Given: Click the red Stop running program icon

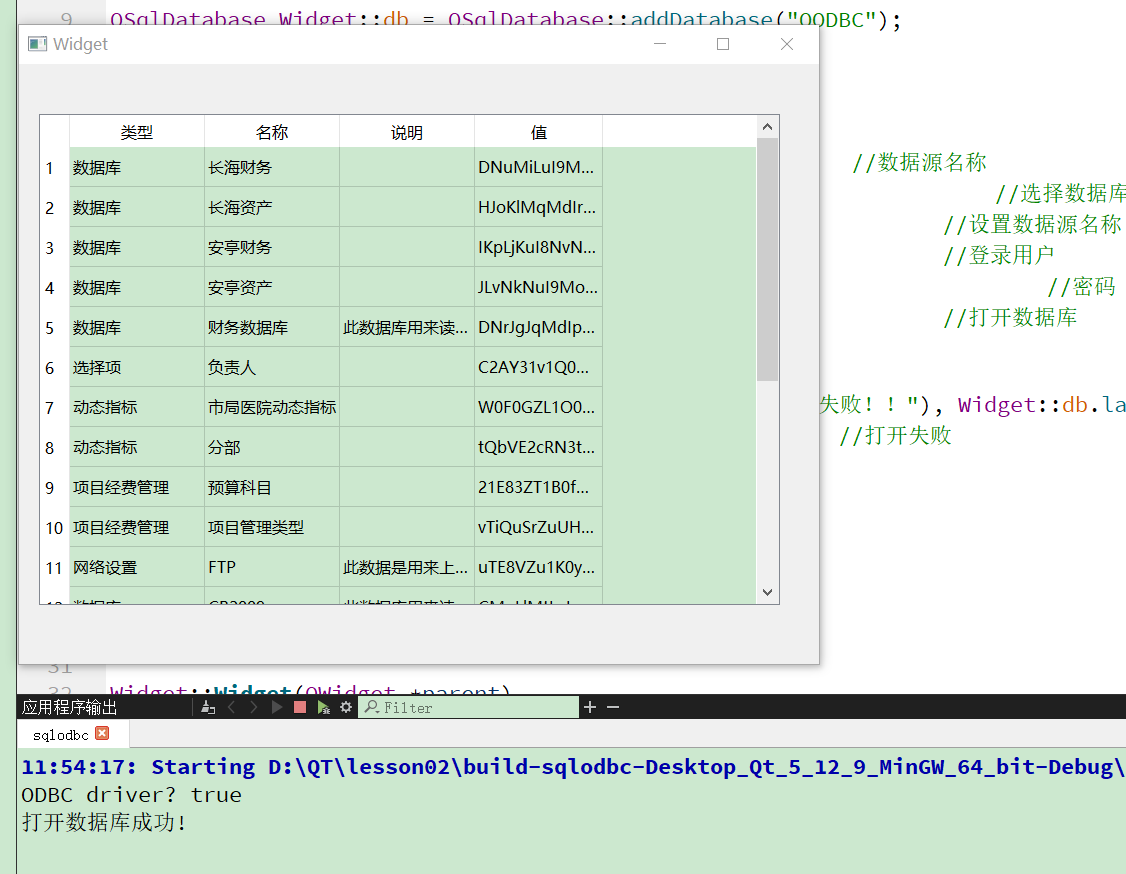Looking at the screenshot, I should [300, 707].
